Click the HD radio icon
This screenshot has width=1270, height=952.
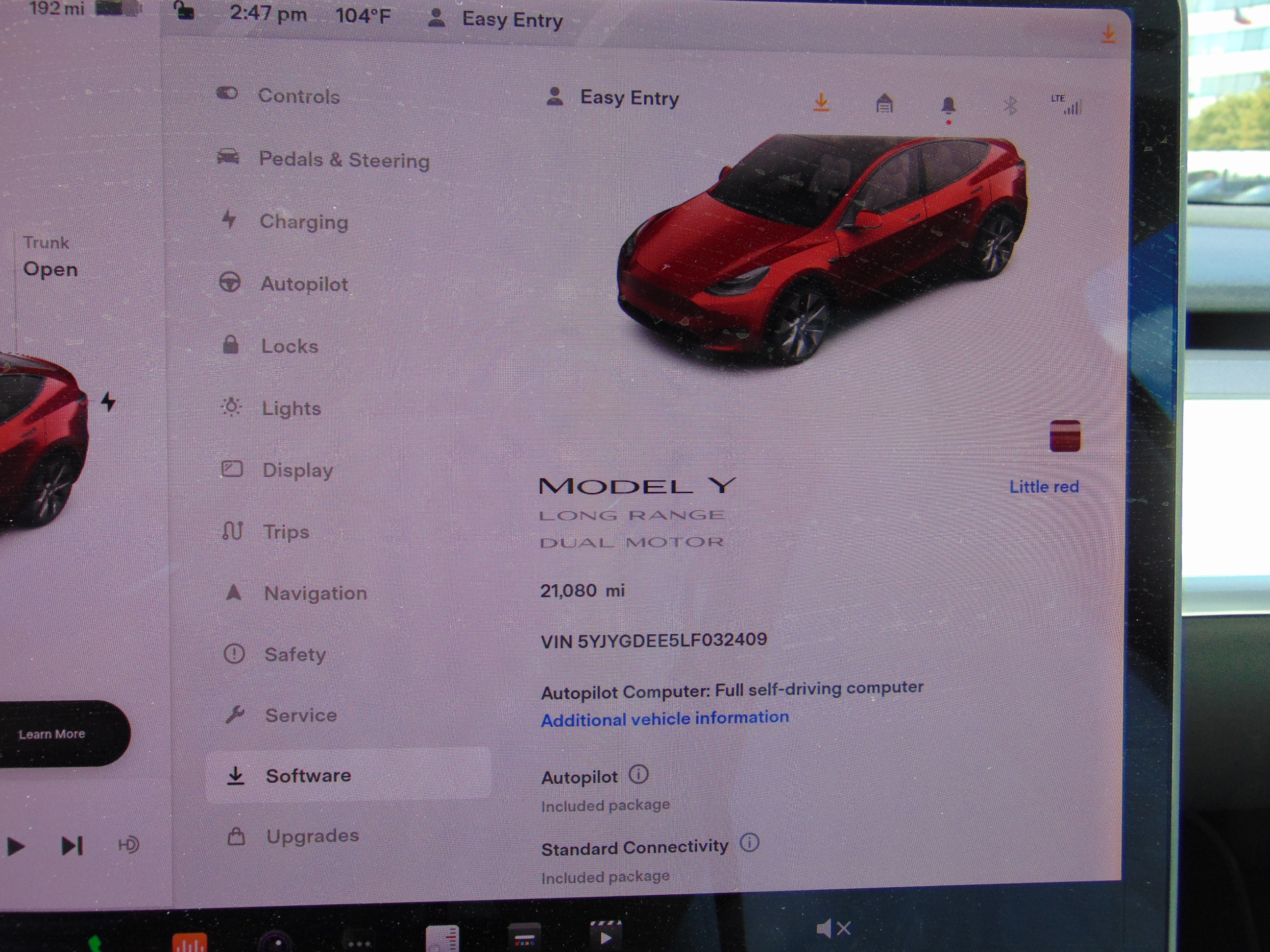(128, 845)
